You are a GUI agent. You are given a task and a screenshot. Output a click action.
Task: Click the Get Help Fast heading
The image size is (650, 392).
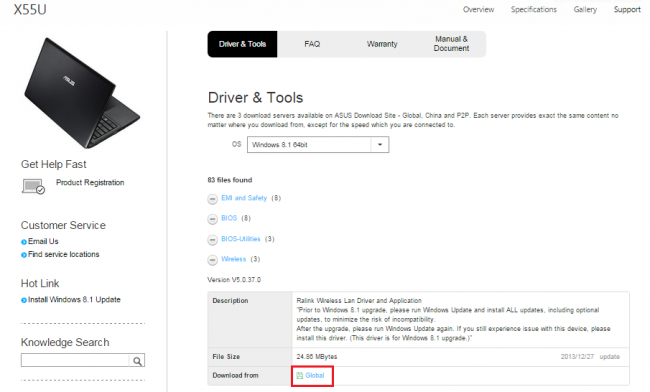point(53,165)
